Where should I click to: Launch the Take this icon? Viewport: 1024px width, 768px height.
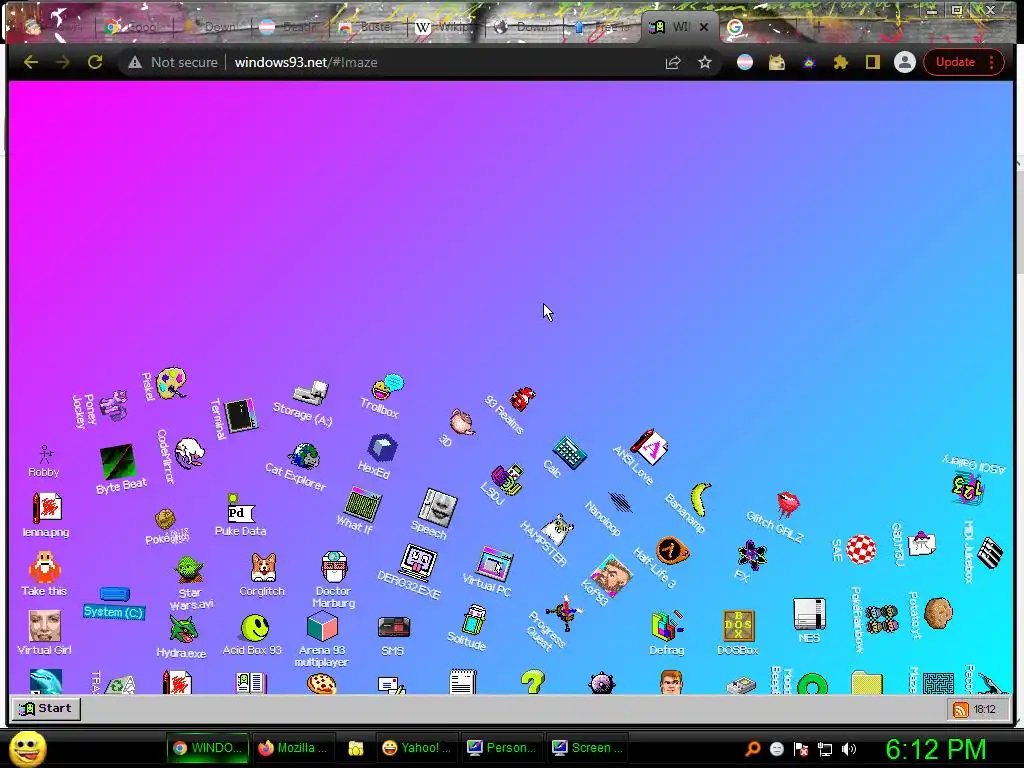[44, 567]
